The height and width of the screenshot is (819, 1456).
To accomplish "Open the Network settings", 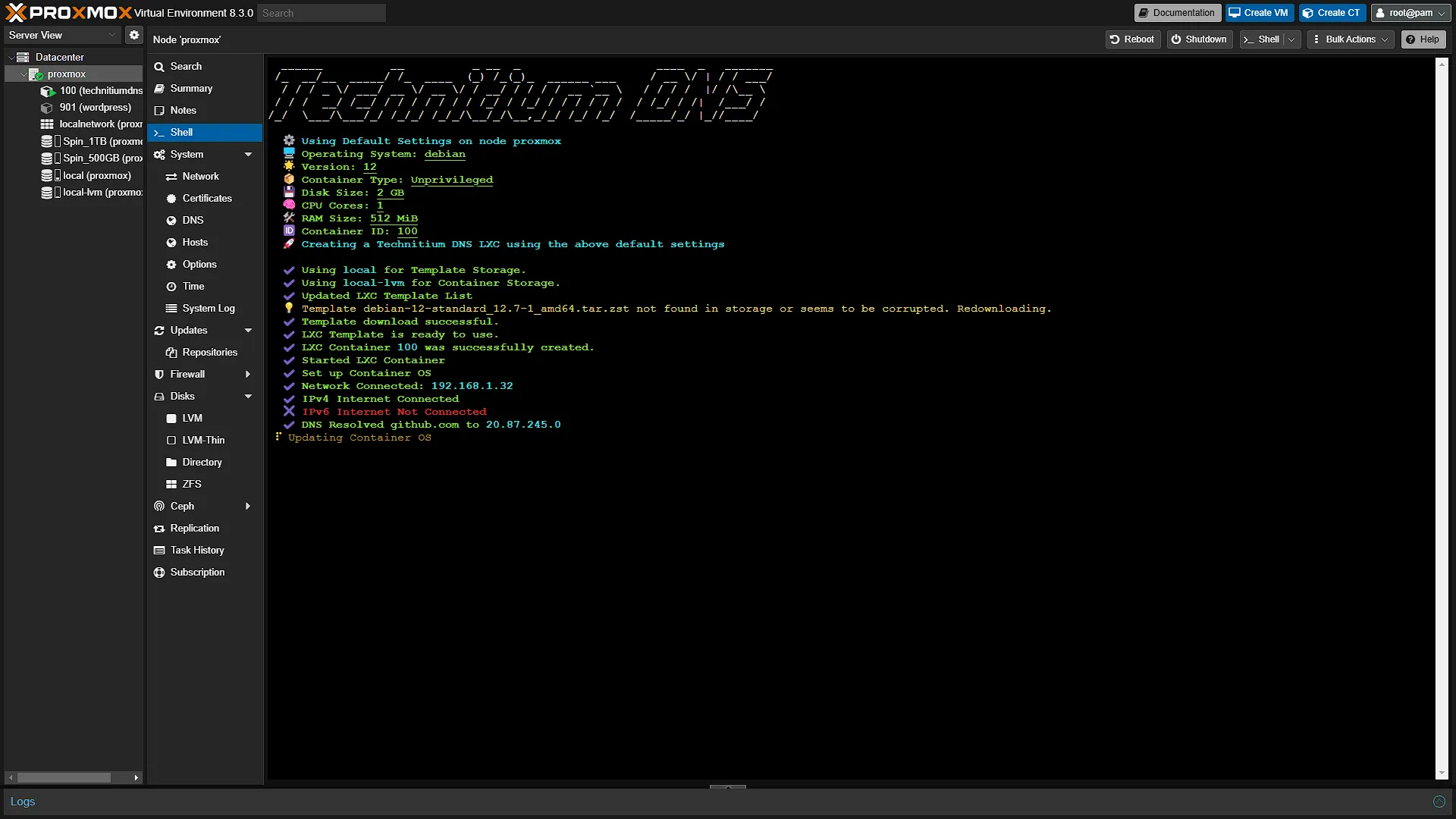I will 205,177.
